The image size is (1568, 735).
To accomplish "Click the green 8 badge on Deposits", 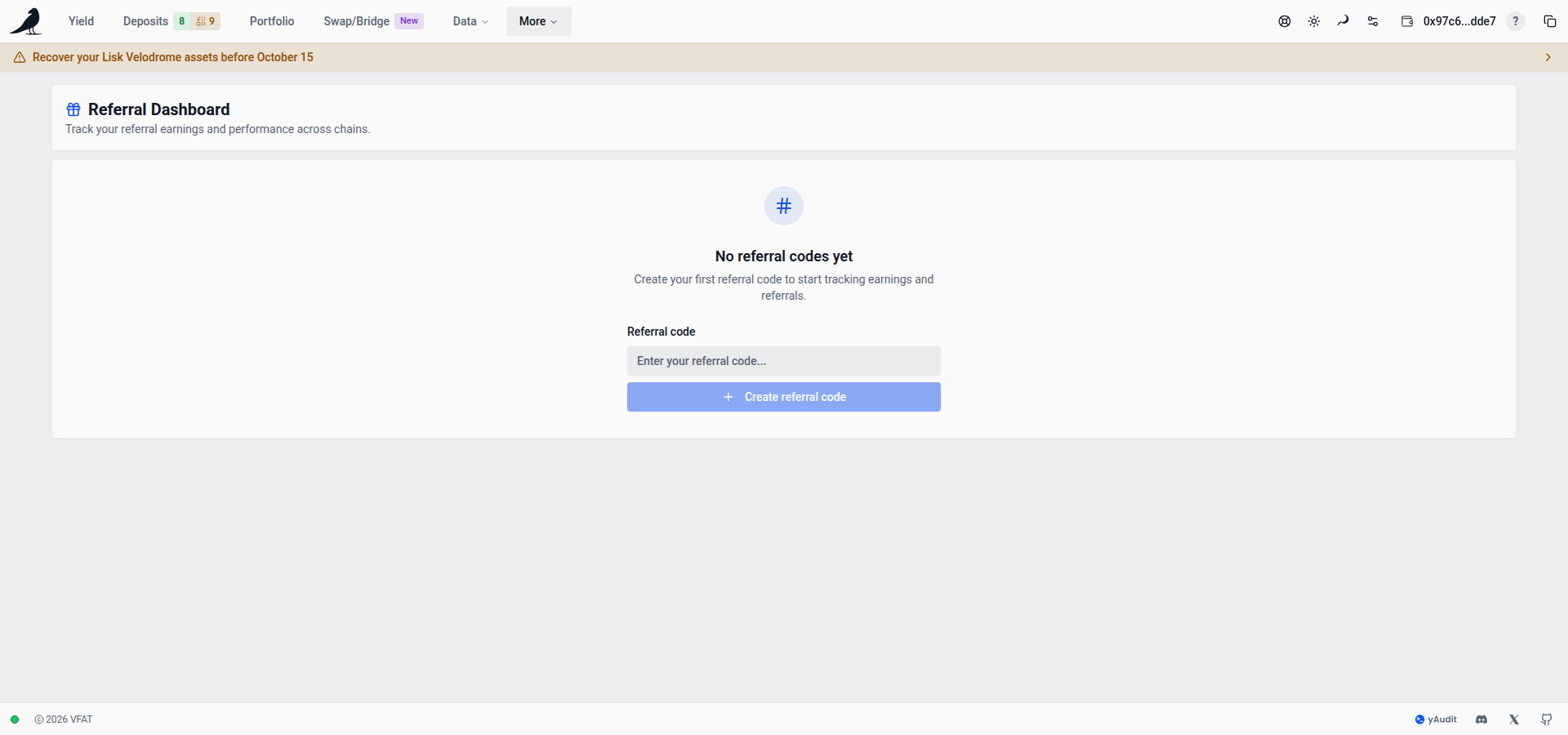I will (181, 21).
